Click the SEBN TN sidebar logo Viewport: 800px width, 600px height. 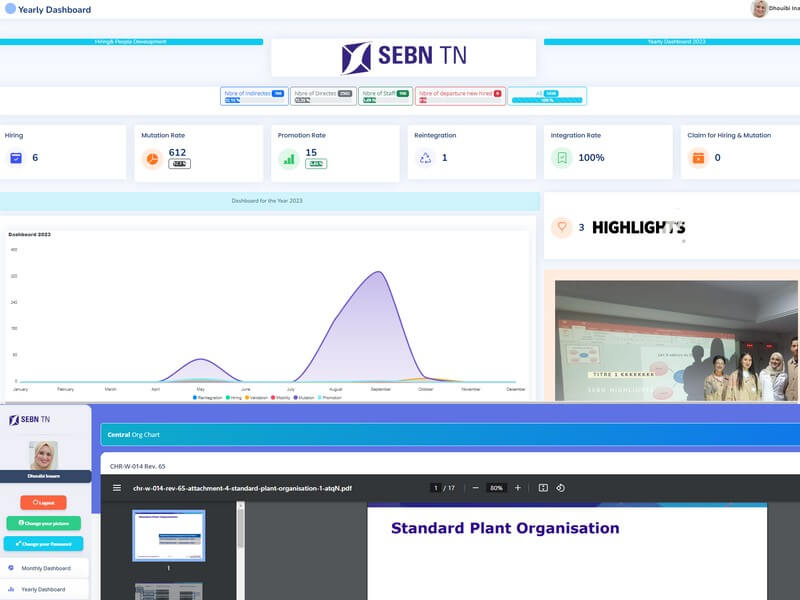pos(30,419)
